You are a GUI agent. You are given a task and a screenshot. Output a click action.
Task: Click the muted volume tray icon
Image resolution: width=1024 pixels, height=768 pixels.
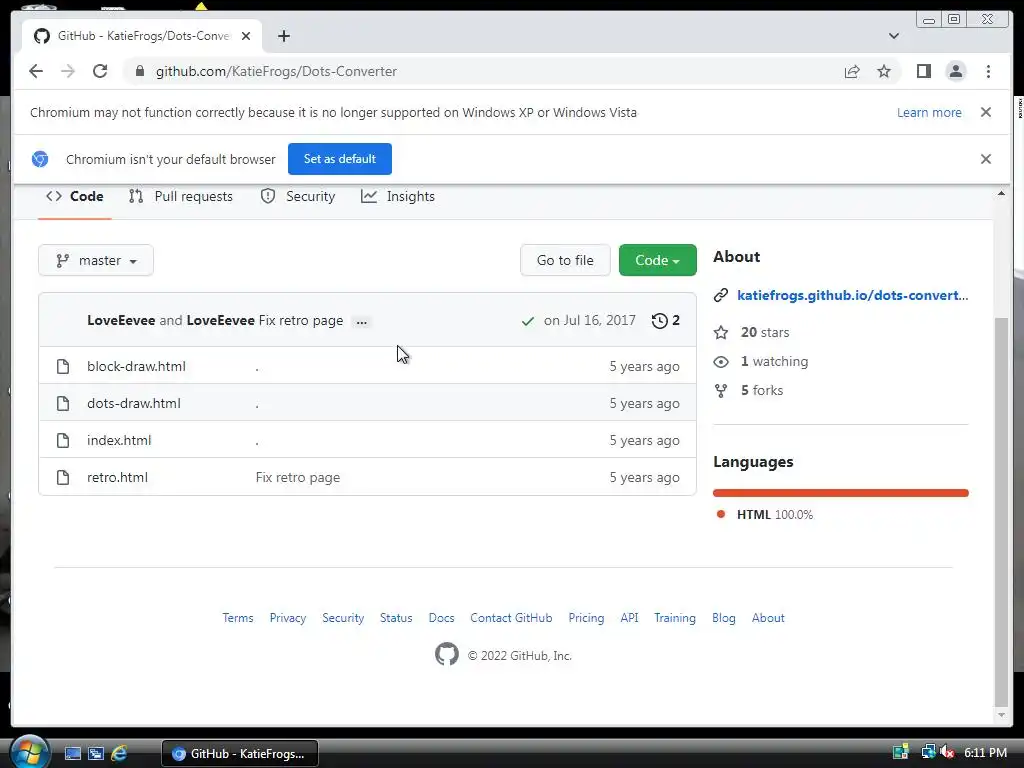[x=947, y=753]
